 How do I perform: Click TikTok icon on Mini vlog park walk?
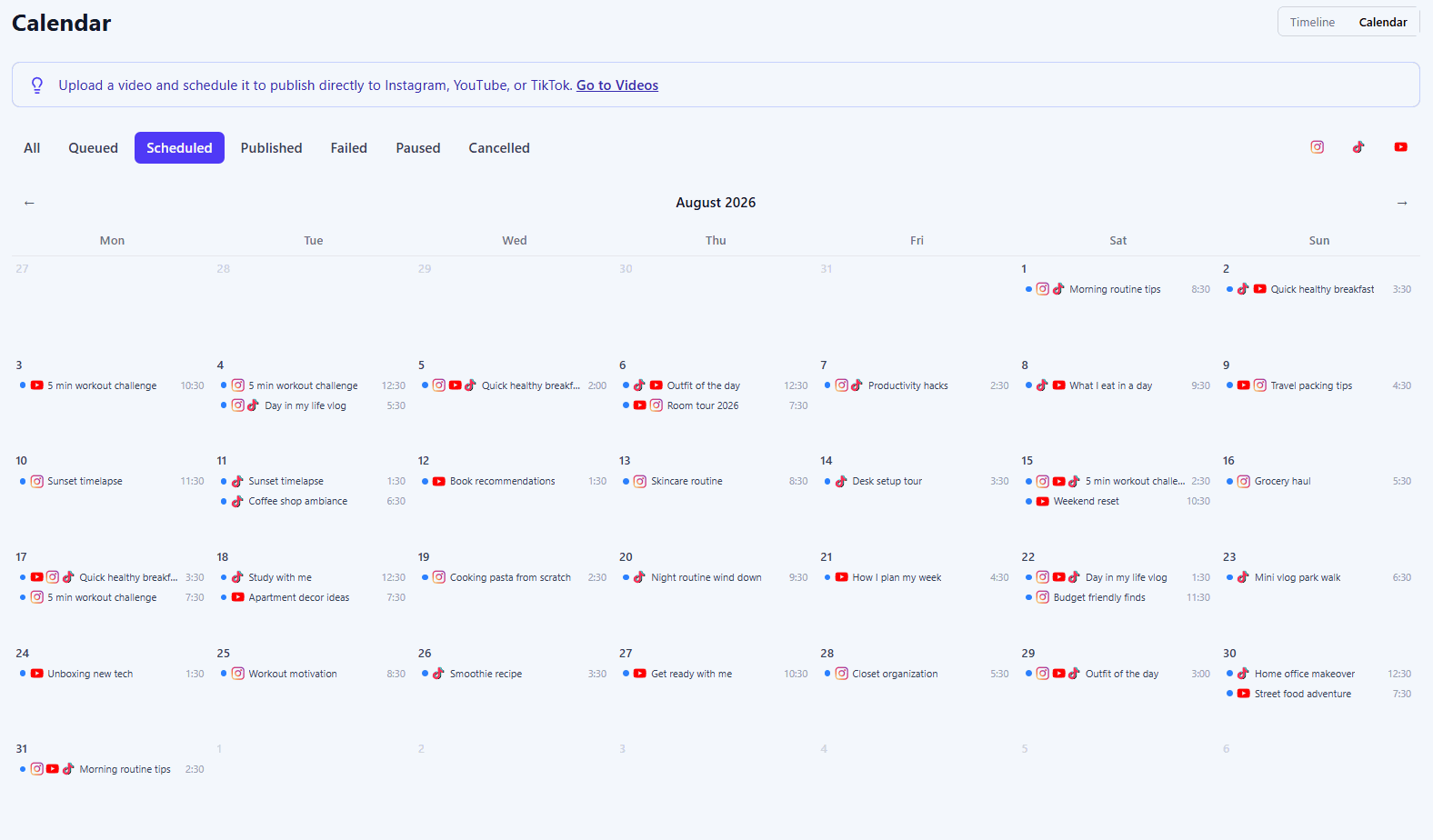click(1244, 577)
